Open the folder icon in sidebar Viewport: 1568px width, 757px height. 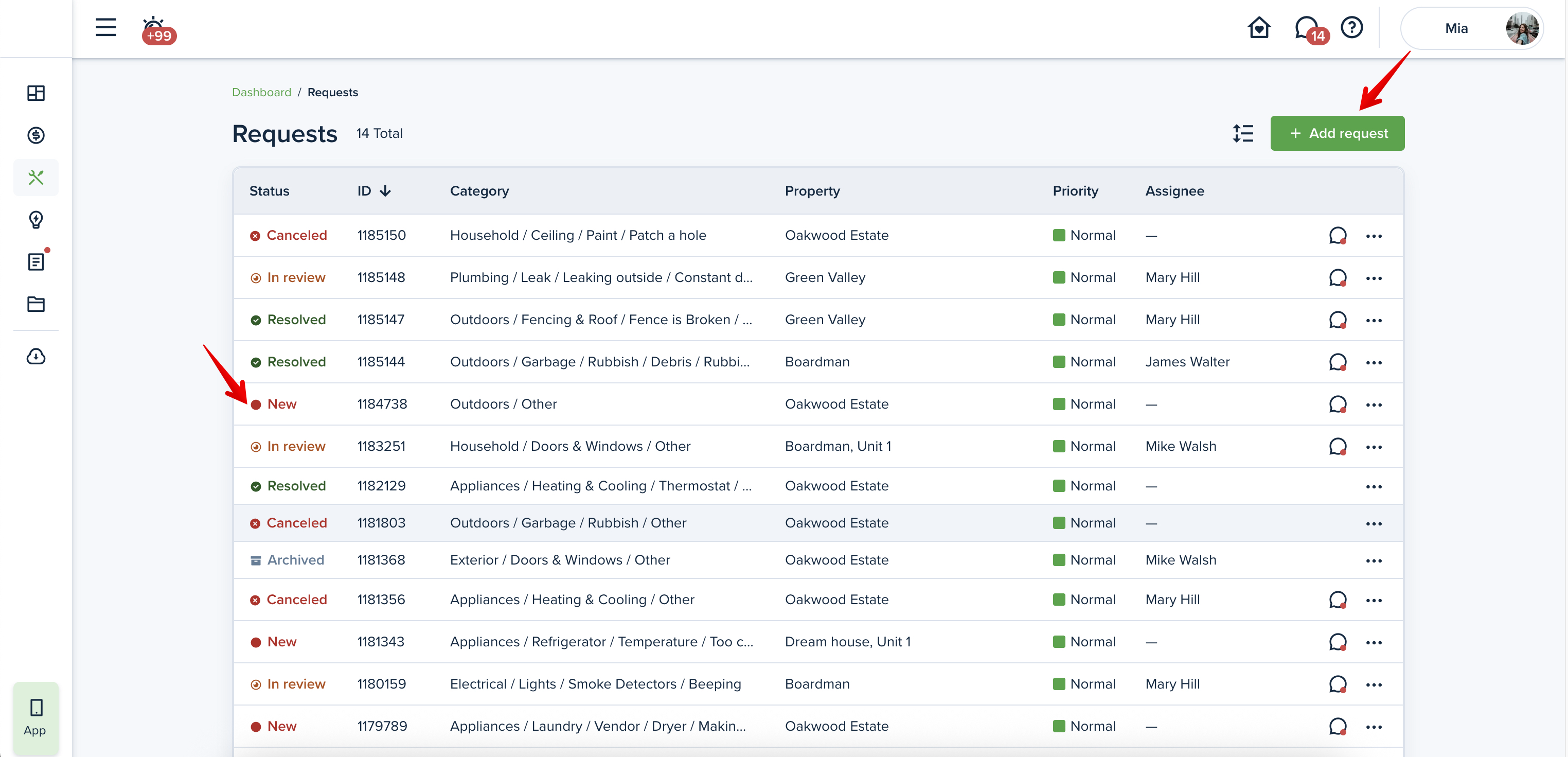point(36,304)
